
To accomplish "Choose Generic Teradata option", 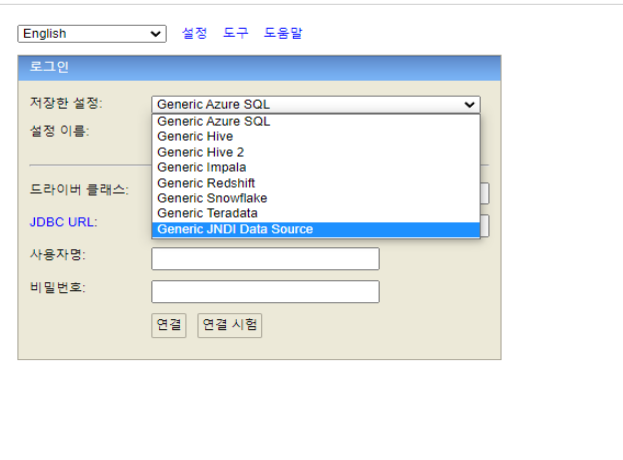I will point(316,213).
